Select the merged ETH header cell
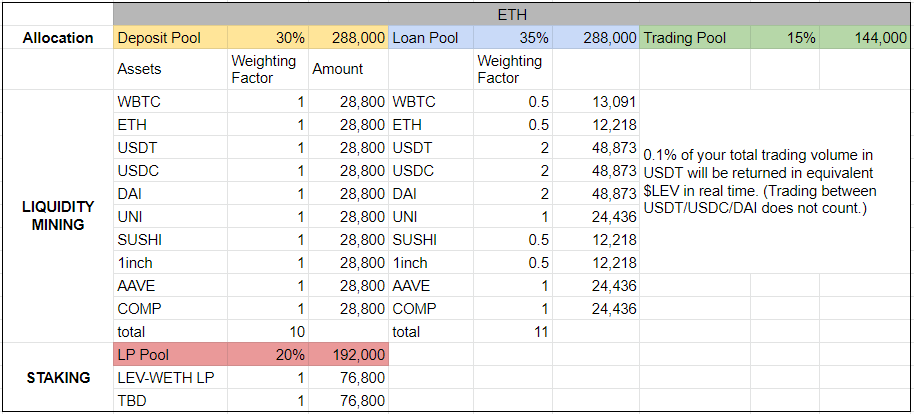Screen dimensions: 914x414 pyautogui.click(x=513, y=15)
